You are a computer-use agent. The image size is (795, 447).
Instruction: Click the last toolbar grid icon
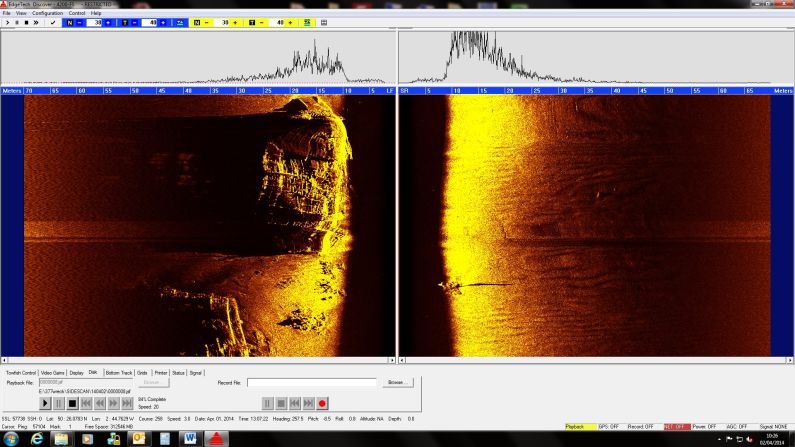324,23
